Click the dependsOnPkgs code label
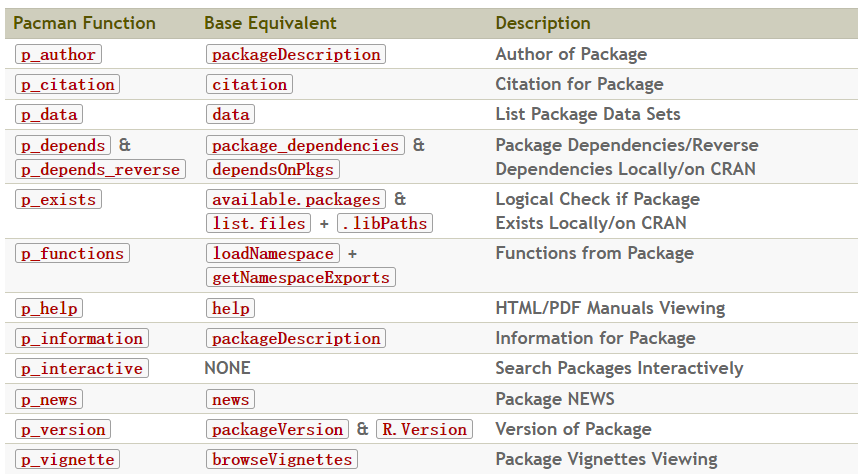Screen dimensions: 861x474 point(273,169)
